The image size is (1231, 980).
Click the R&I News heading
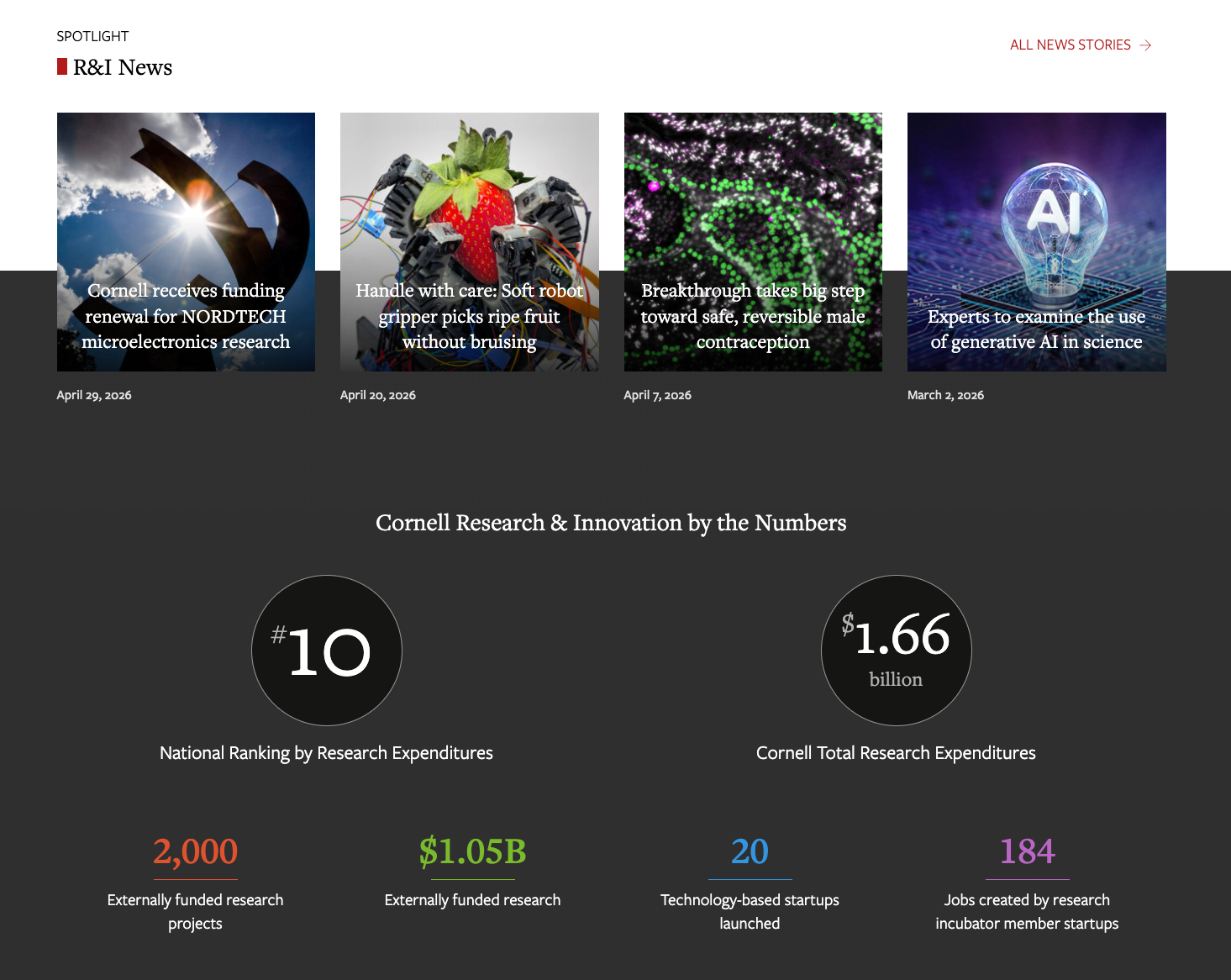tap(123, 67)
